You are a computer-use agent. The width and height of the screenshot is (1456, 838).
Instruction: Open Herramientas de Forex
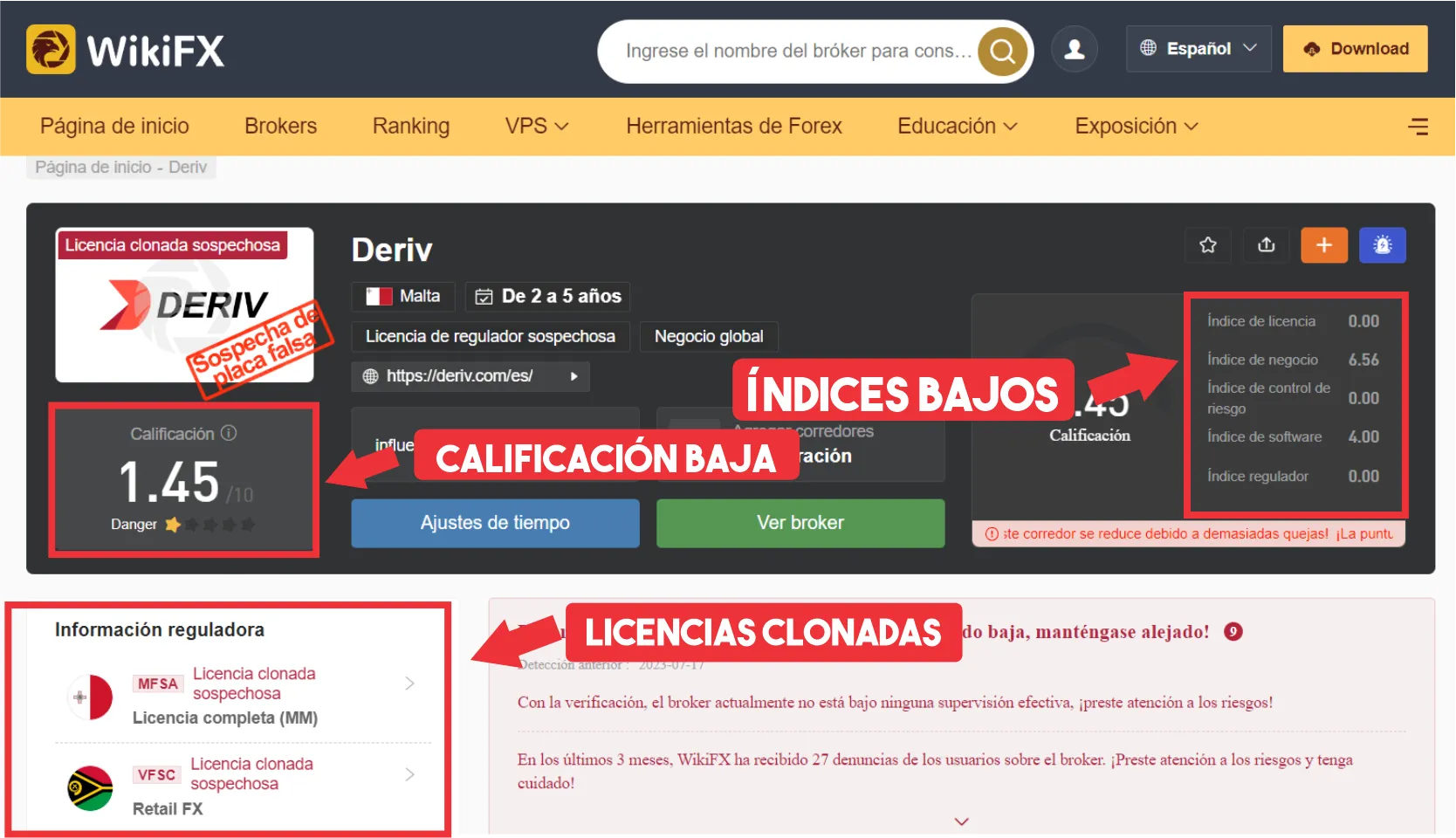[734, 127]
